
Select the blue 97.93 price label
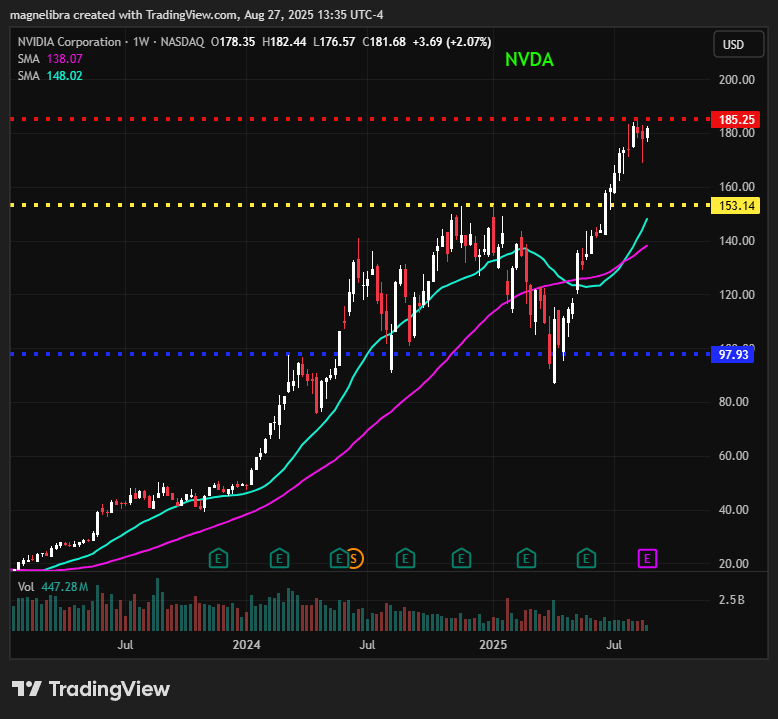tap(732, 354)
